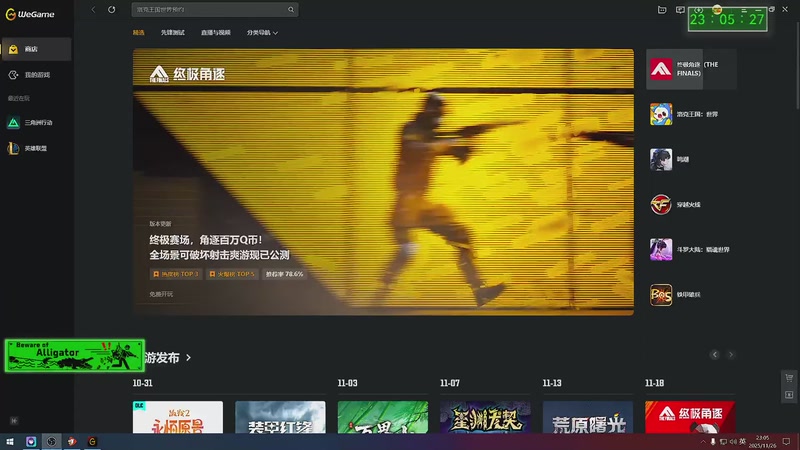Expand the 新游发布 section via its chevron
Screen dimensions: 800x450
pyautogui.click(x=189, y=358)
